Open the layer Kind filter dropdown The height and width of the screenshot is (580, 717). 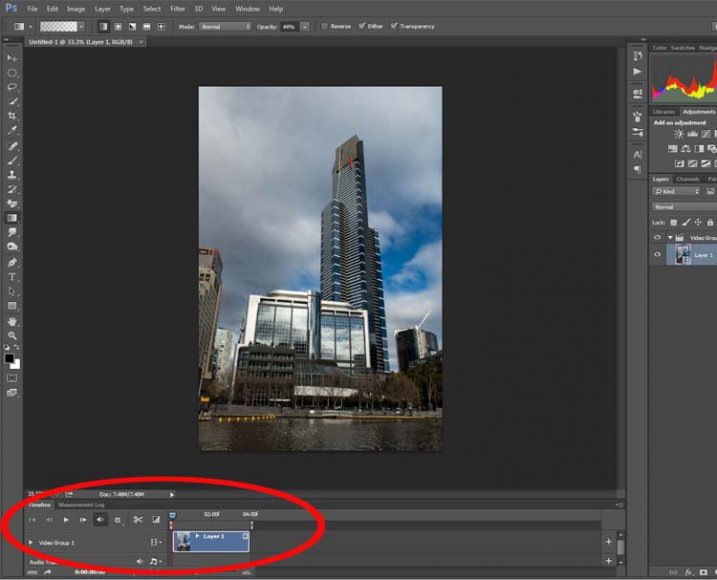coord(676,191)
